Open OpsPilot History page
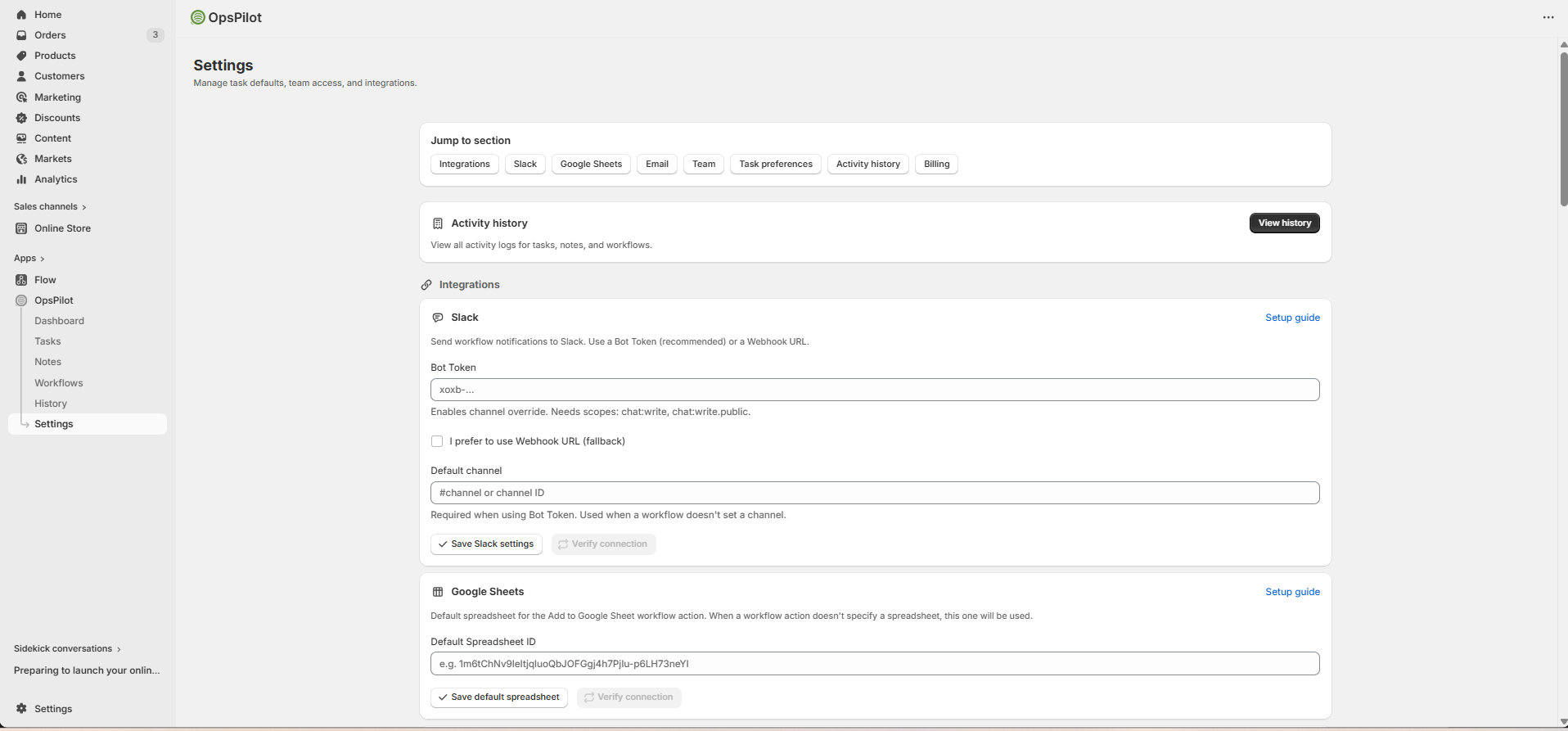1568x731 pixels. [51, 404]
